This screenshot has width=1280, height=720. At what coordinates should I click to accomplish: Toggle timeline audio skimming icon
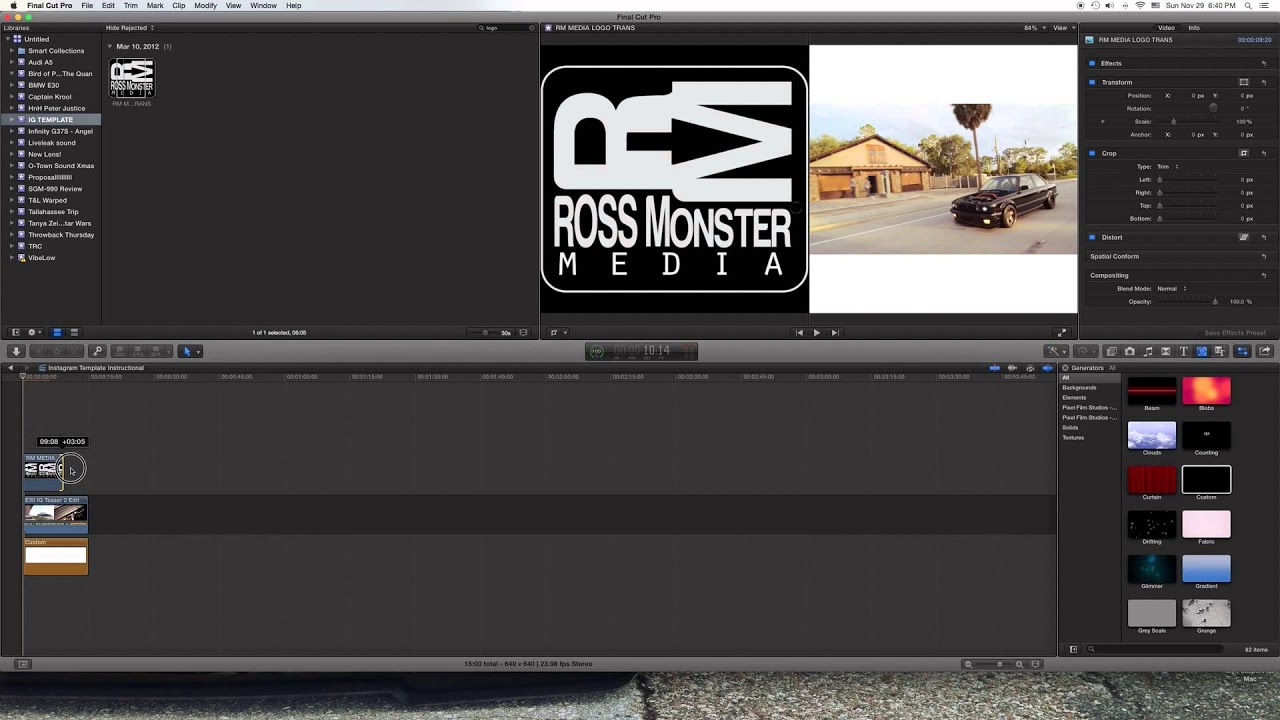(x=1012, y=368)
